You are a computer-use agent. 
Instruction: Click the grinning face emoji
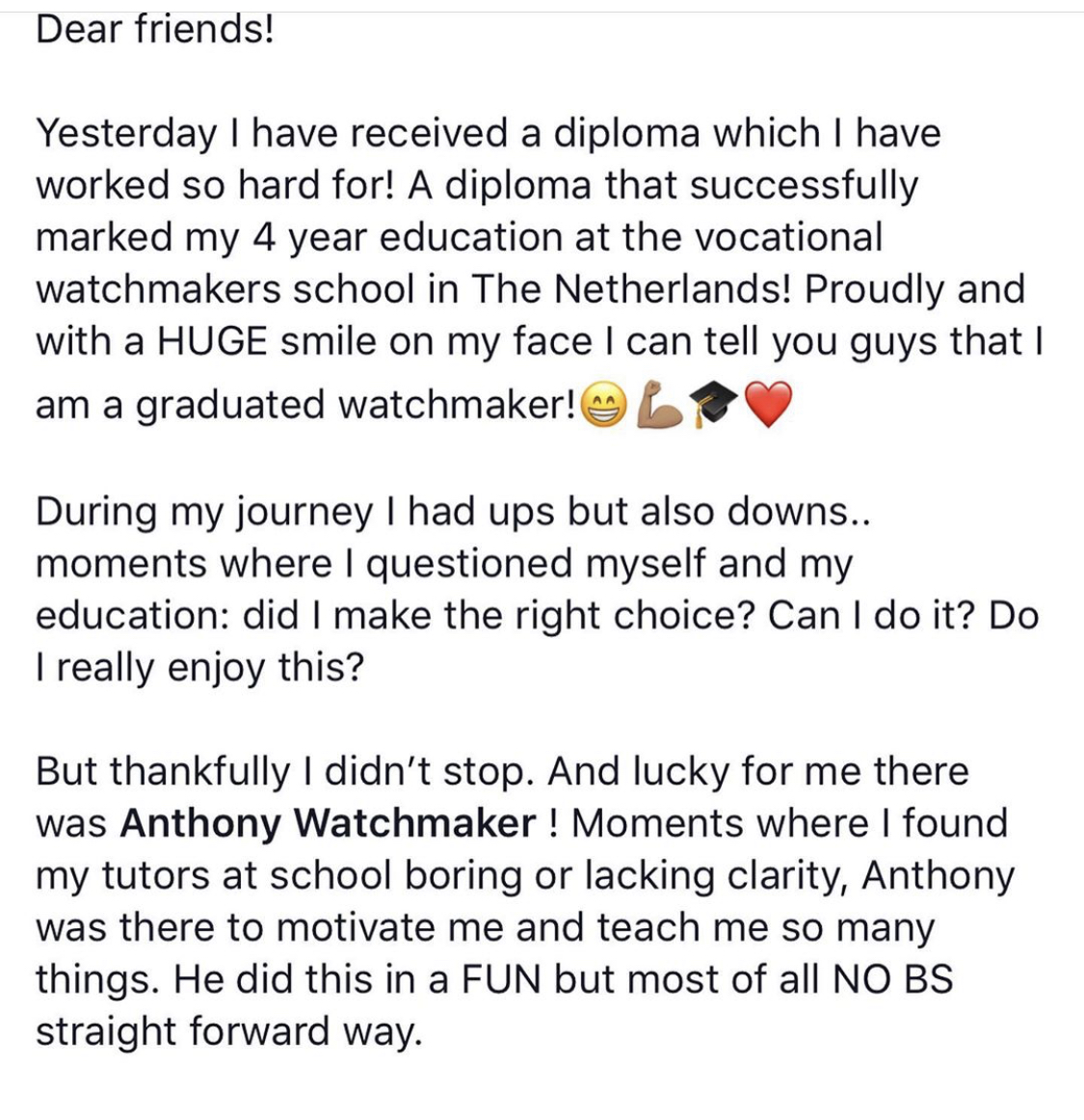click(605, 406)
